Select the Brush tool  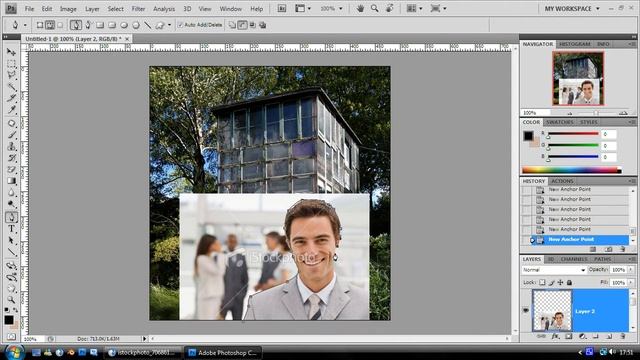(11, 135)
